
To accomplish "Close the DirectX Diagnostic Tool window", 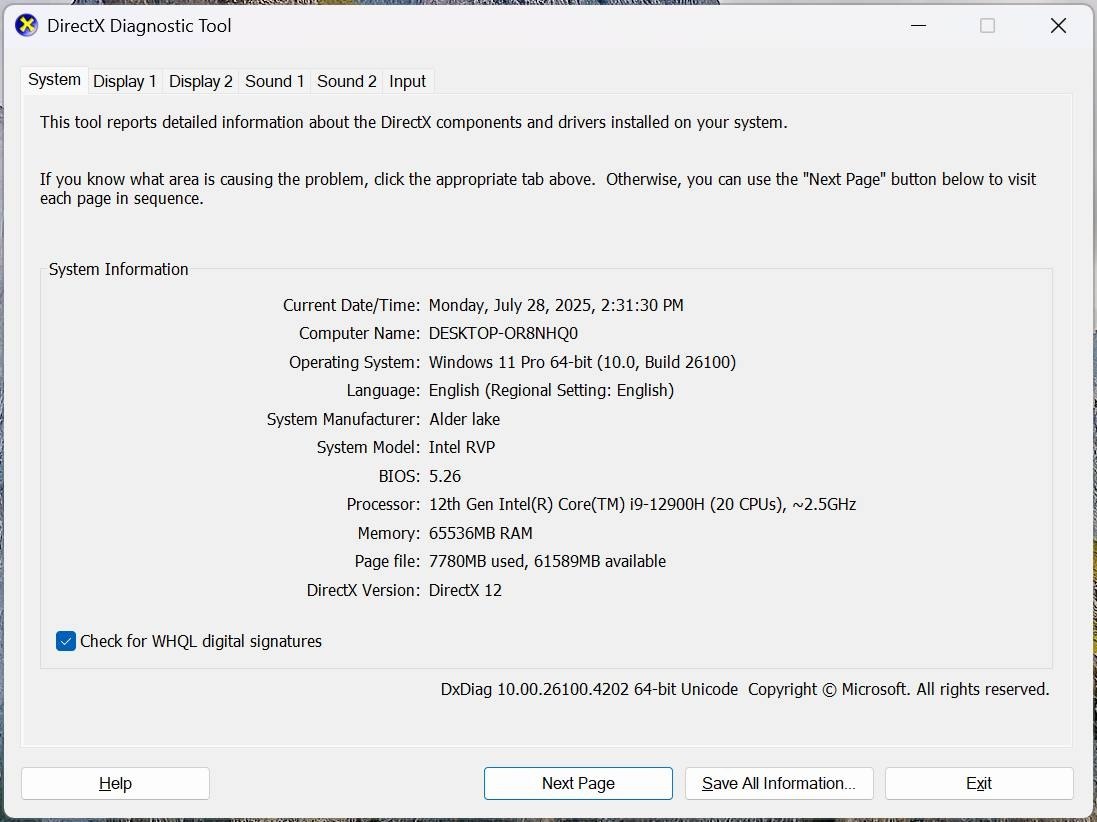I will pos(1059,26).
